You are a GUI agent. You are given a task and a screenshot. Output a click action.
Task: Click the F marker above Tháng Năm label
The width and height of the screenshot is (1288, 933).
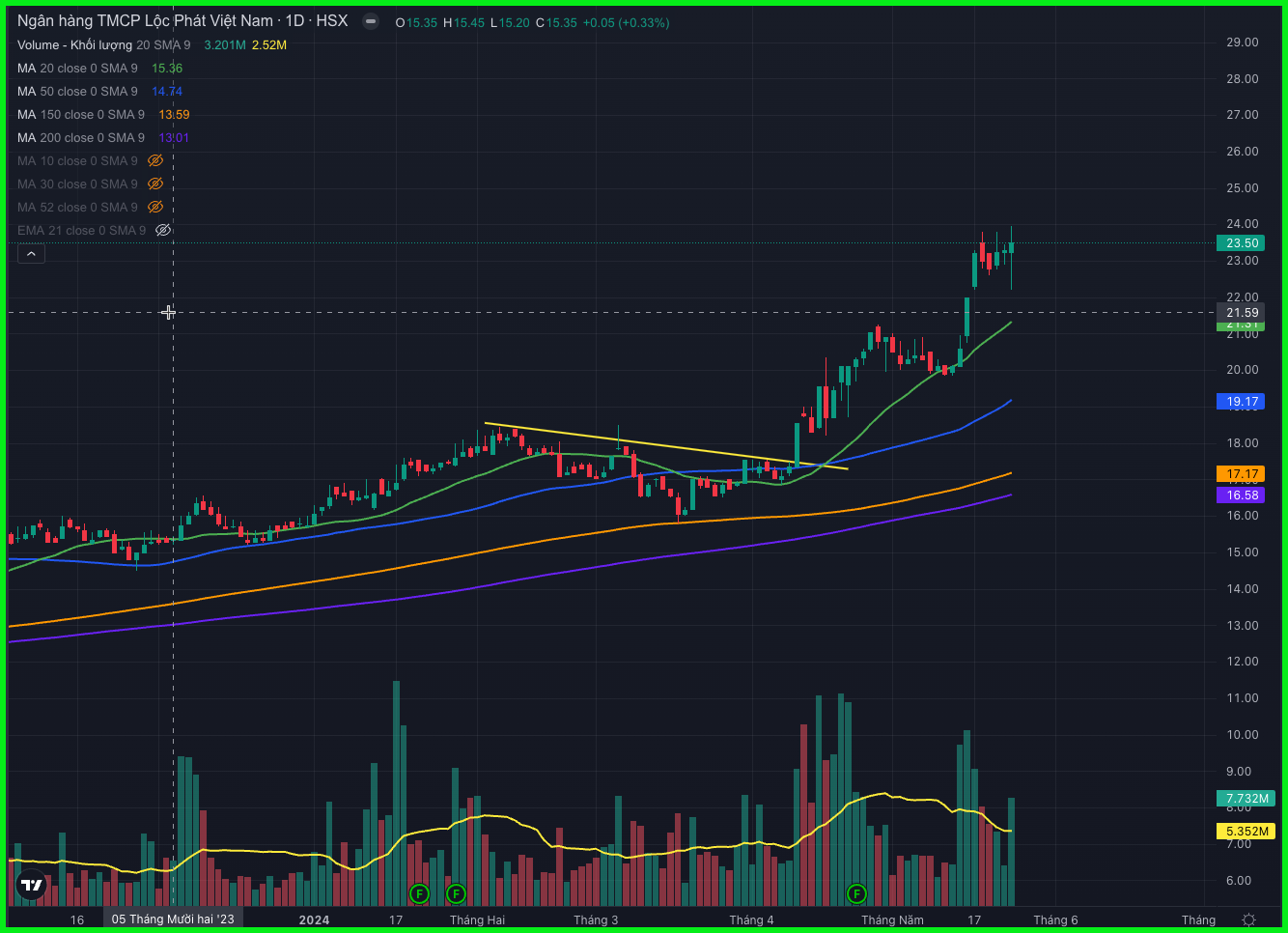coord(855,893)
